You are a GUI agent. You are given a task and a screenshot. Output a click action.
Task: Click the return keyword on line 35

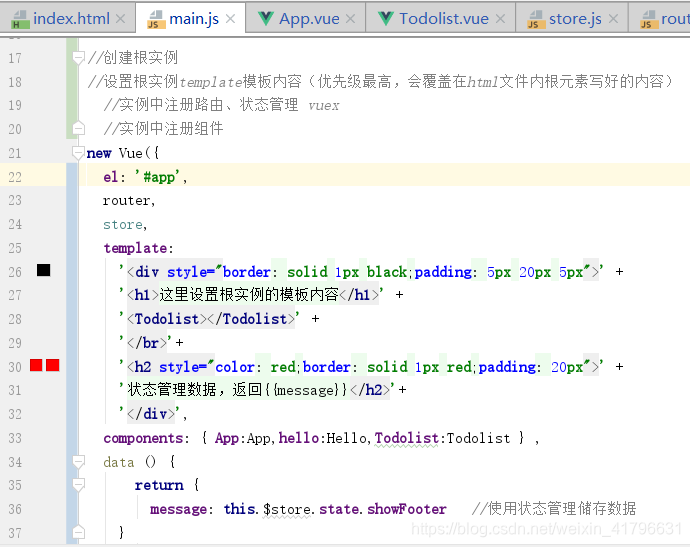(x=159, y=485)
